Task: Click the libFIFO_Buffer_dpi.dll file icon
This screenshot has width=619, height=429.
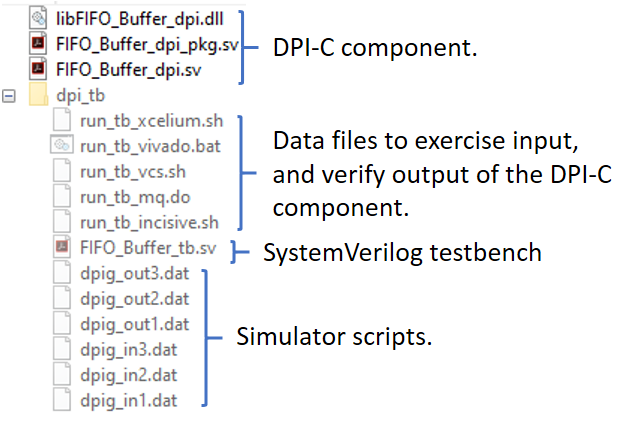Action: [38, 17]
